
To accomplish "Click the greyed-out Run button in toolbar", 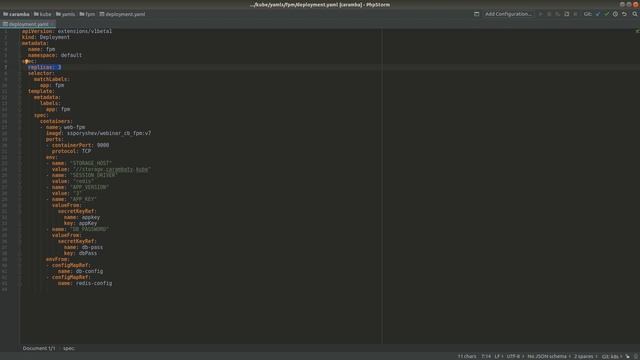I will pyautogui.click(x=541, y=14).
